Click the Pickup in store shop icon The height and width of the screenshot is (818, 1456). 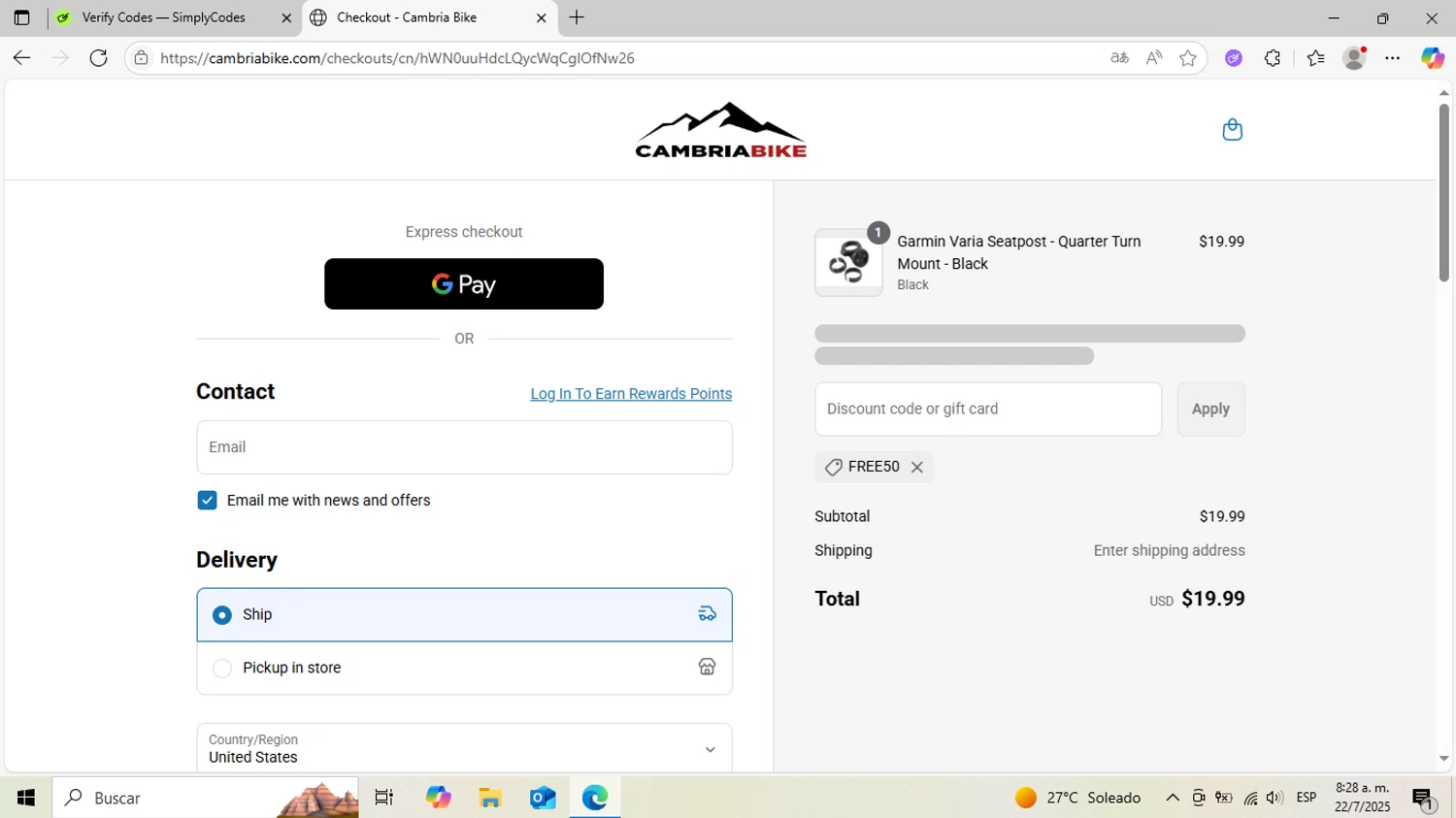[707, 668]
